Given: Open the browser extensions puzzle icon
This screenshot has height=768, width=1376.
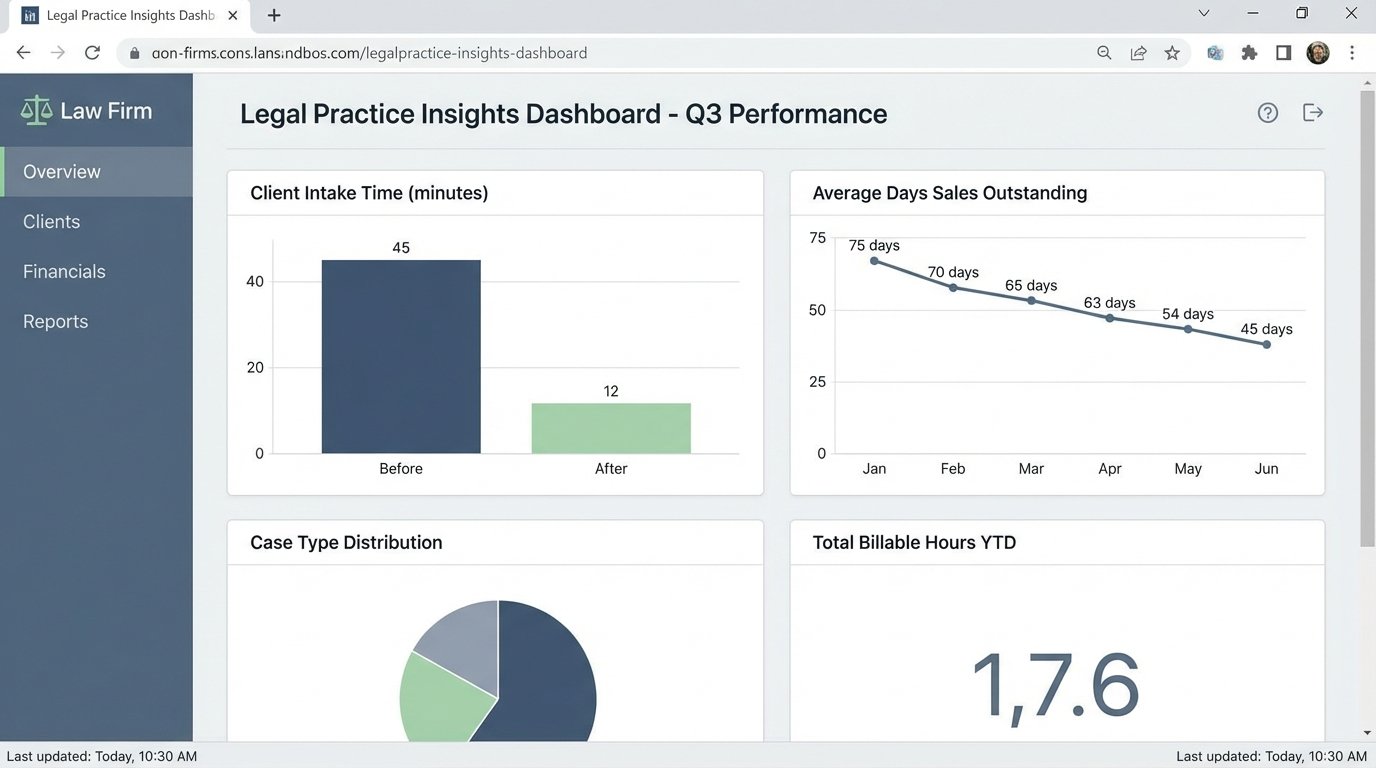Looking at the screenshot, I should pyautogui.click(x=1249, y=52).
